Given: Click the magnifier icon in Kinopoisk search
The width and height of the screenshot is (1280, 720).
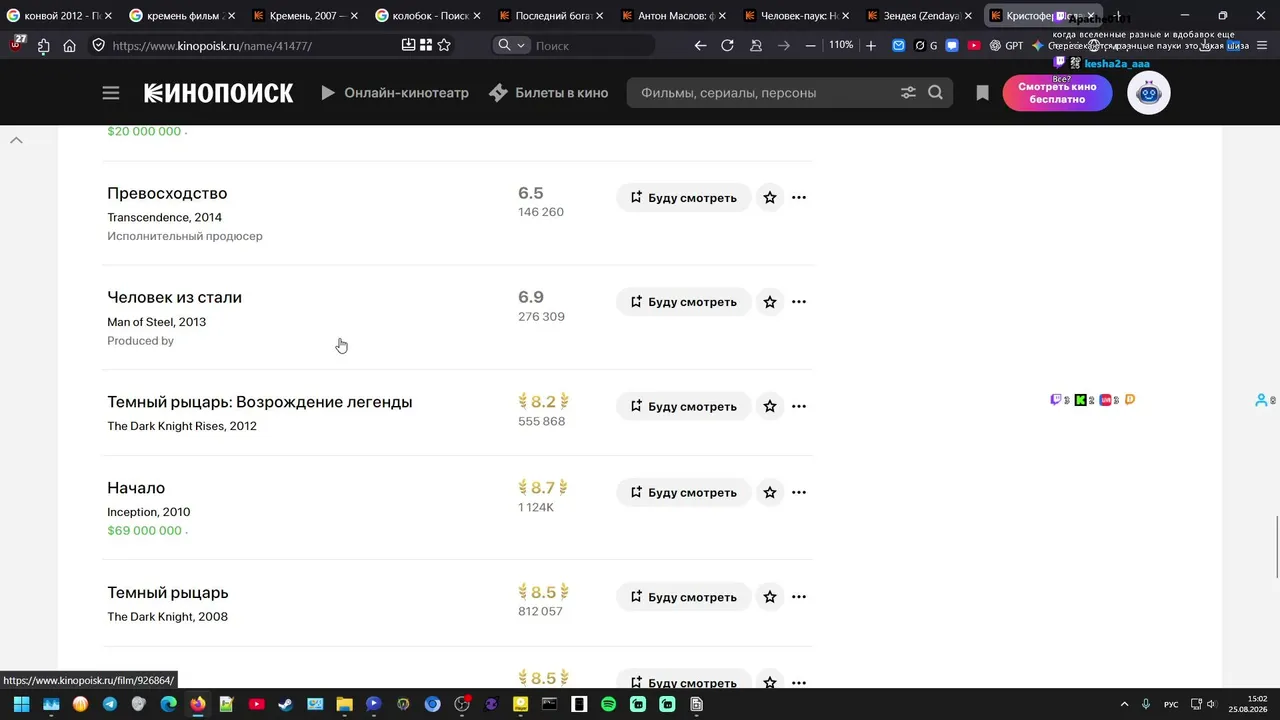Looking at the screenshot, I should click(x=935, y=93).
